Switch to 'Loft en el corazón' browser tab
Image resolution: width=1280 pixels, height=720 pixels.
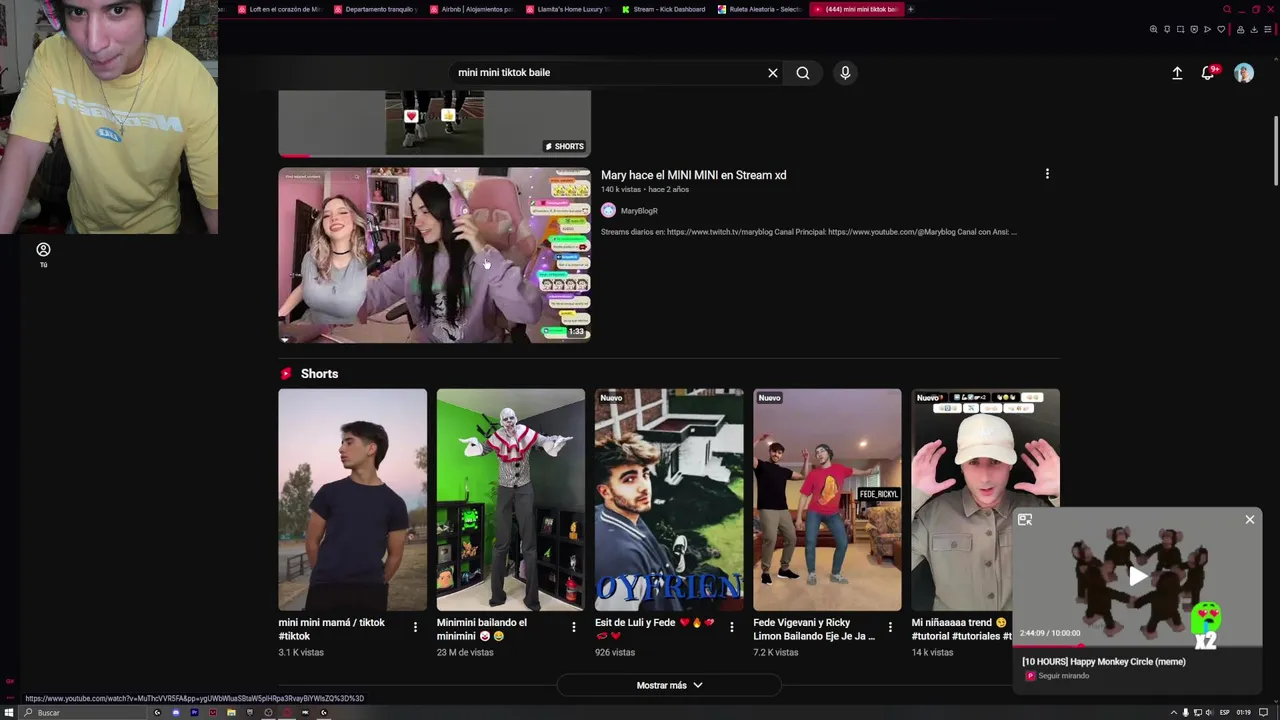click(x=279, y=9)
